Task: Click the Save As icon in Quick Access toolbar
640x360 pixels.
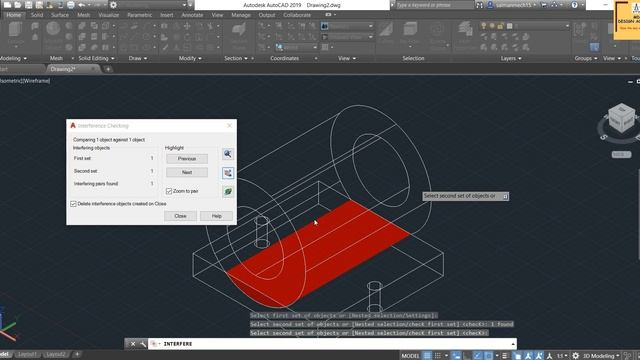Action: (x=39, y=5)
